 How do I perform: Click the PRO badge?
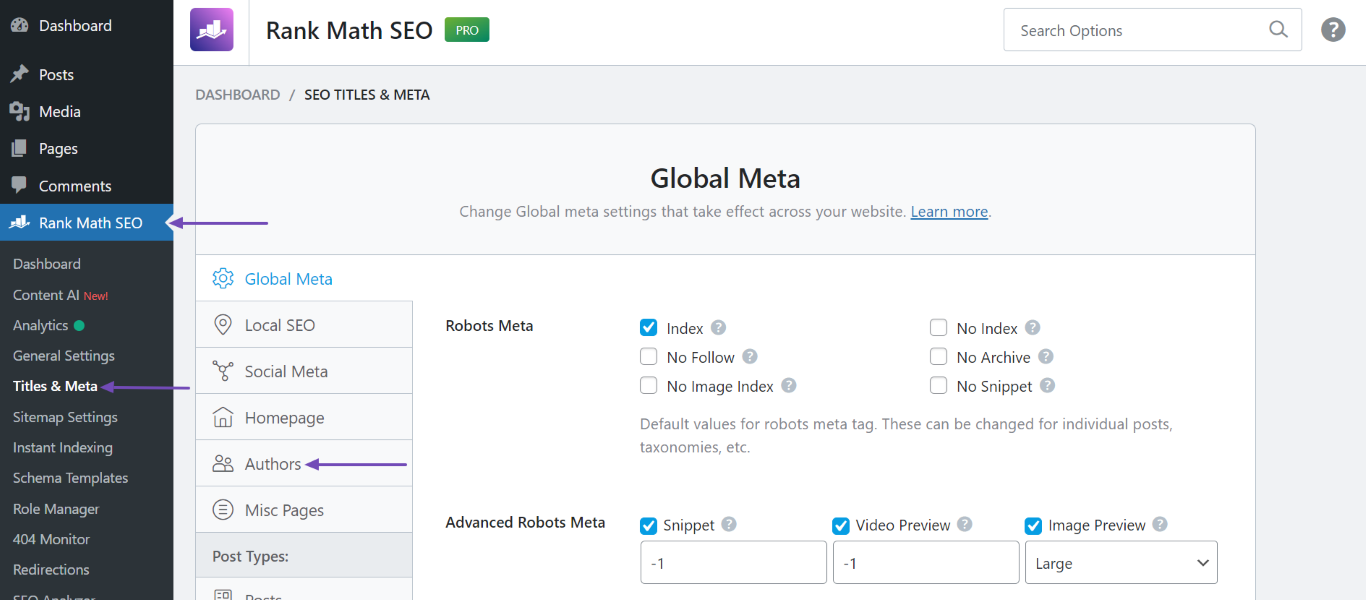pyautogui.click(x=467, y=30)
